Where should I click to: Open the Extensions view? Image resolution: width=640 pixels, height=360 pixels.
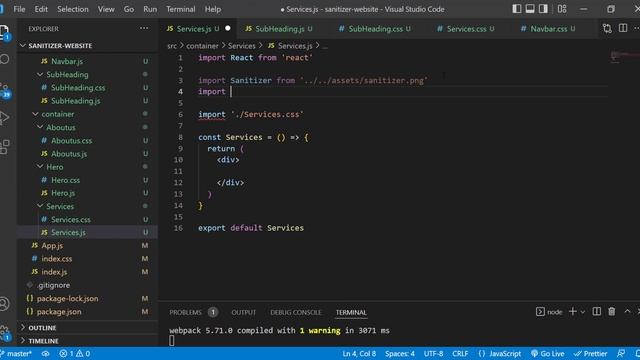pyautogui.click(x=4, y=147)
